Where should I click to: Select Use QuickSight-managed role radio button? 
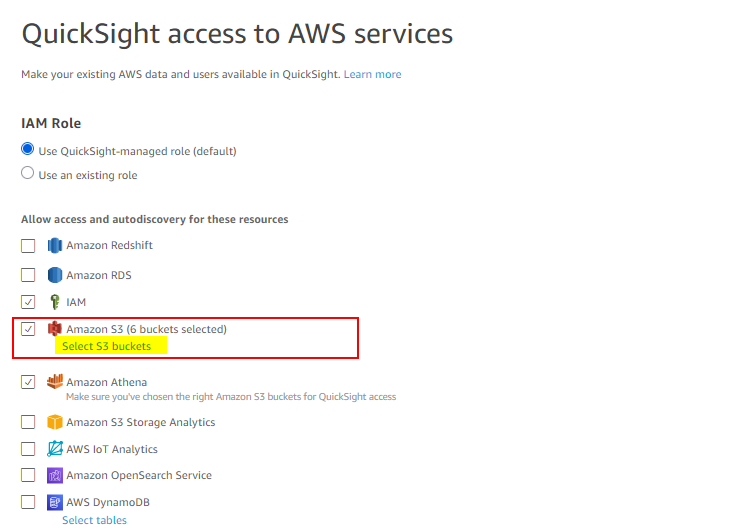(28, 149)
